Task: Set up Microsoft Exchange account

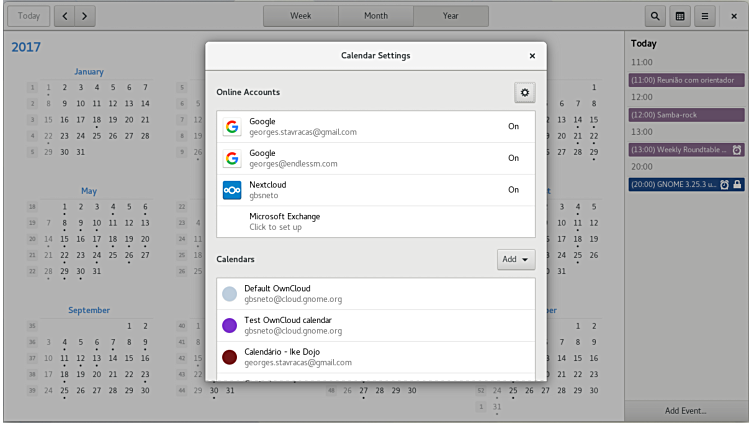Action: (x=284, y=221)
